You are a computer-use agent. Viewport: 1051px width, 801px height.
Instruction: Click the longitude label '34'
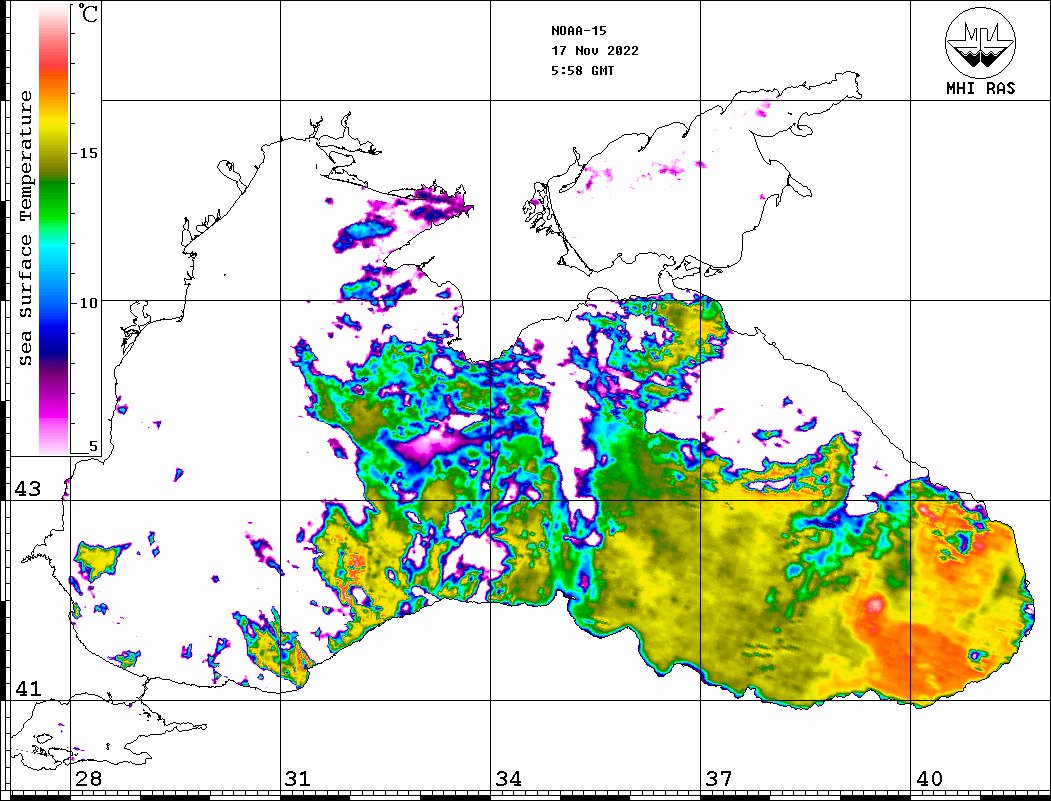(x=508, y=778)
